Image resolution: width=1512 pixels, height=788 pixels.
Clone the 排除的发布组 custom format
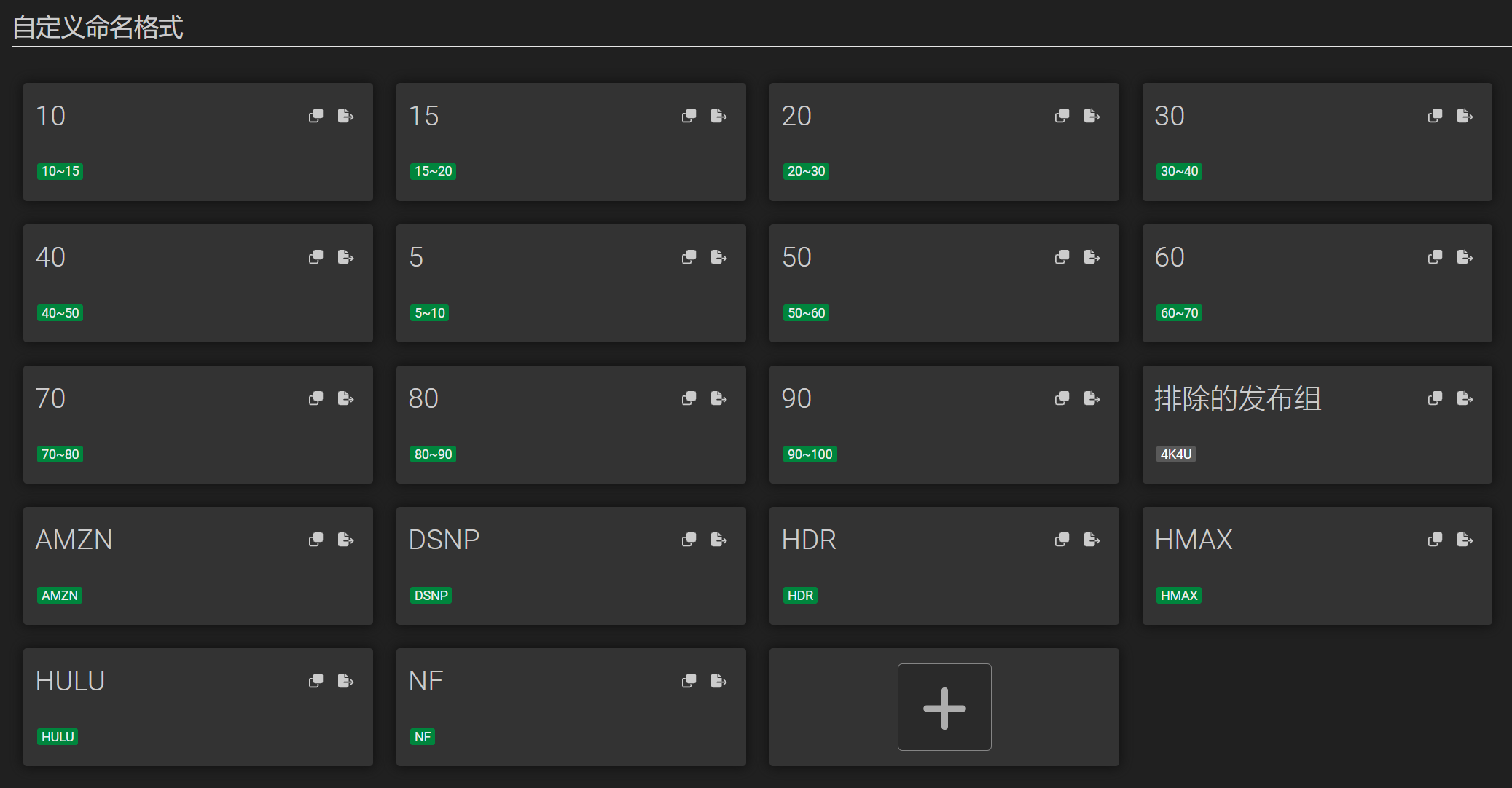click(x=1435, y=398)
